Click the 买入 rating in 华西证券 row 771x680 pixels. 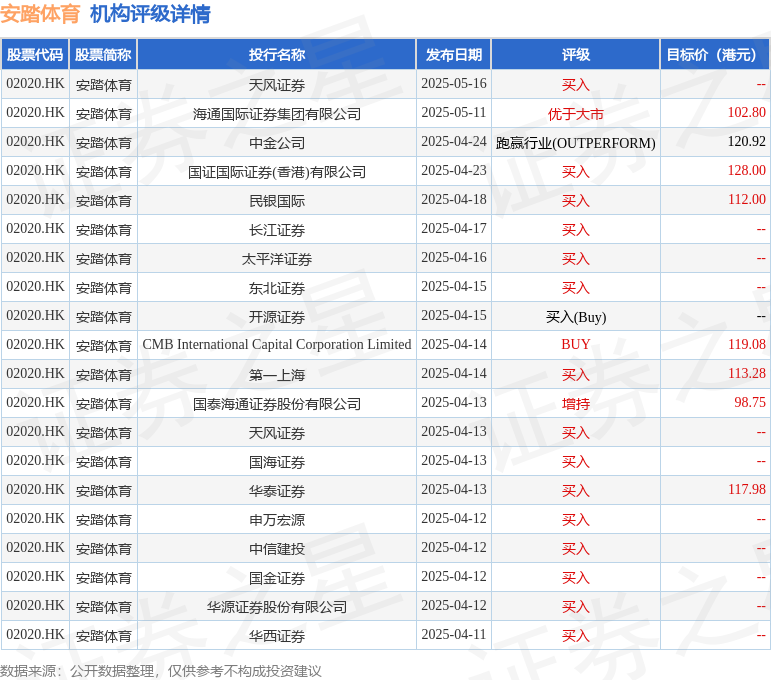pos(576,636)
